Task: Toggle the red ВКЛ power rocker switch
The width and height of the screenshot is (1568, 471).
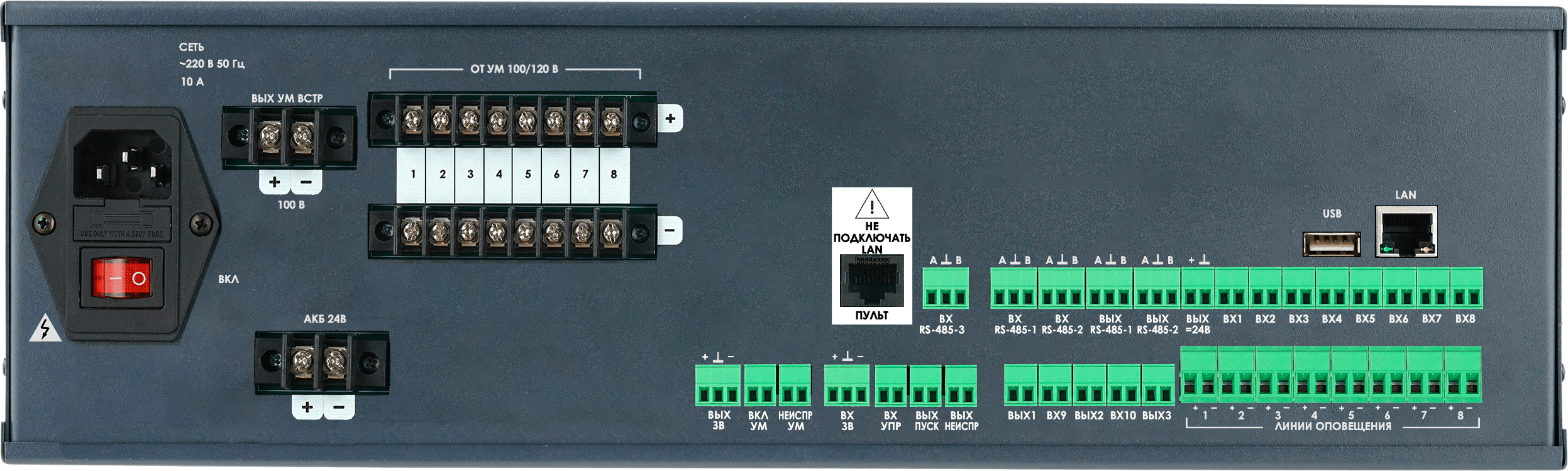Action: [x=121, y=277]
